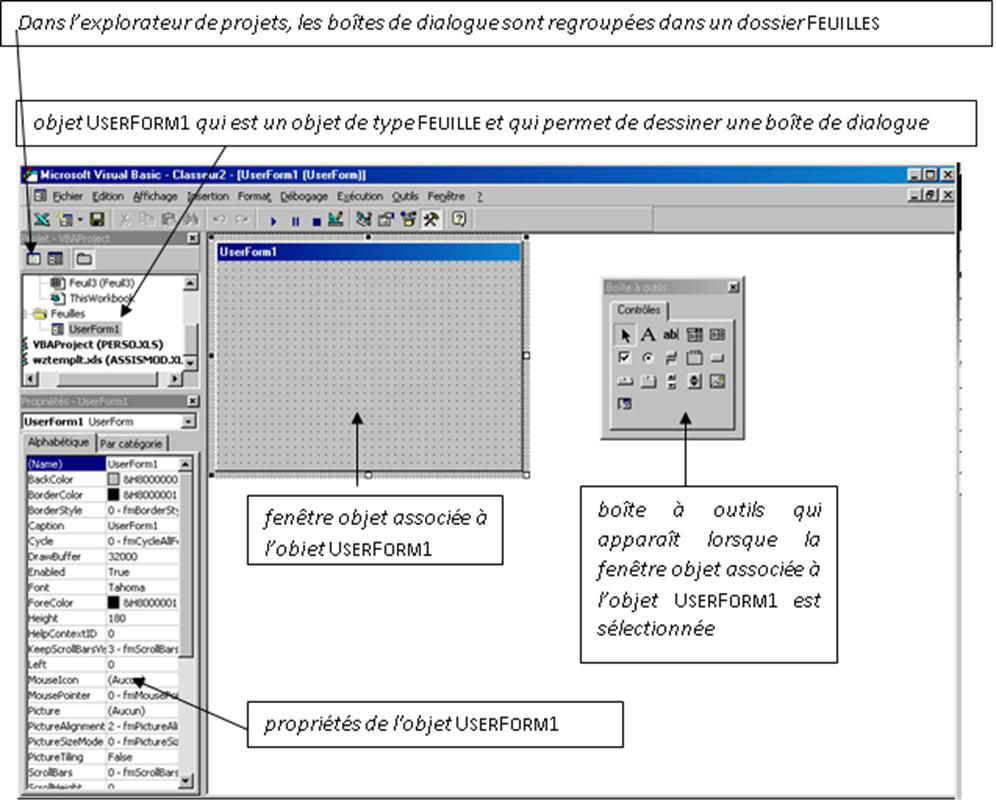
Task: Select the OptionButton control in the toolbox
Action: point(647,358)
